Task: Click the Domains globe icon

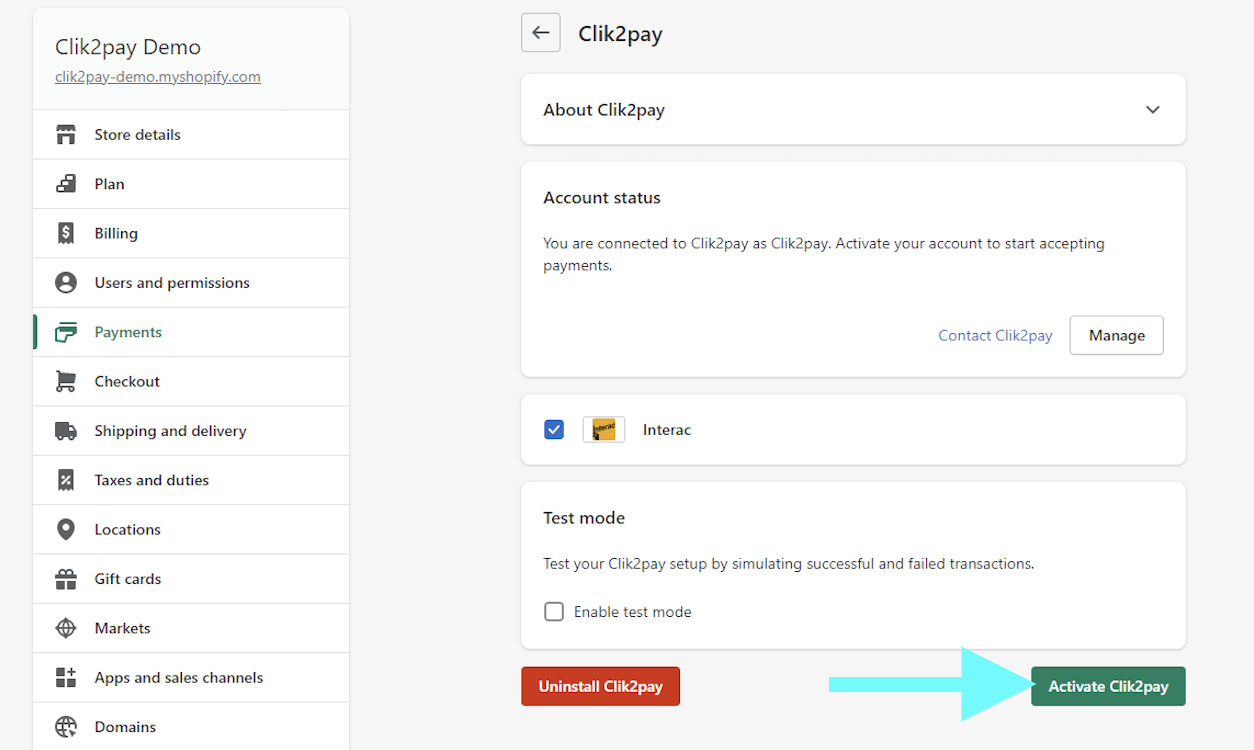Action: 66,727
